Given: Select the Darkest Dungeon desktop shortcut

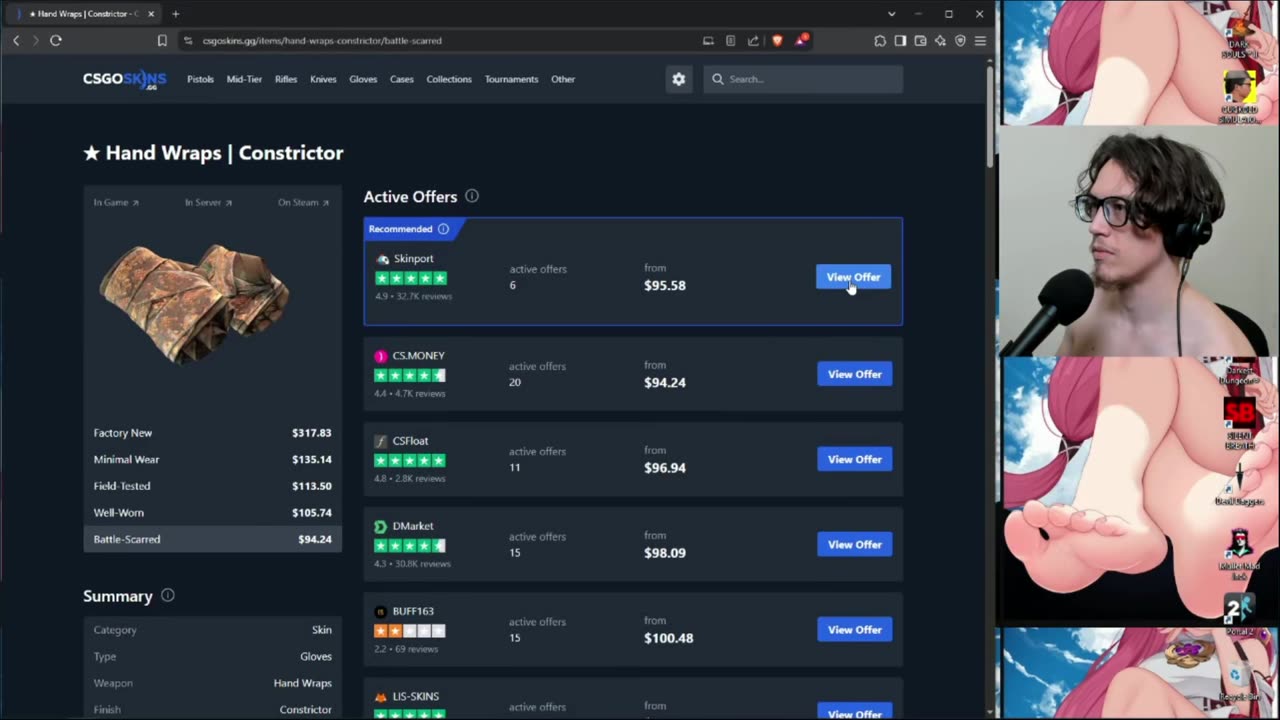Looking at the screenshot, I should [x=1240, y=370].
